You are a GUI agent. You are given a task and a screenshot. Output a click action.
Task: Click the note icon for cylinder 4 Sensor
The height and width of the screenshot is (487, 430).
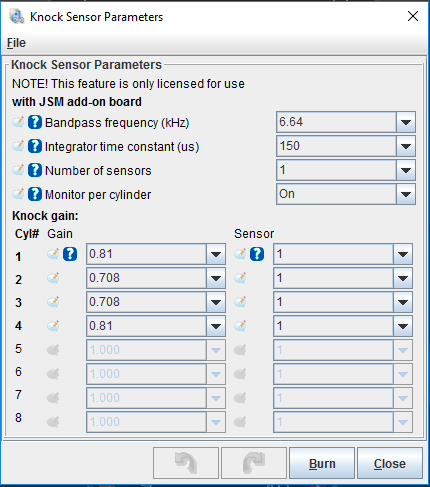(x=240, y=326)
